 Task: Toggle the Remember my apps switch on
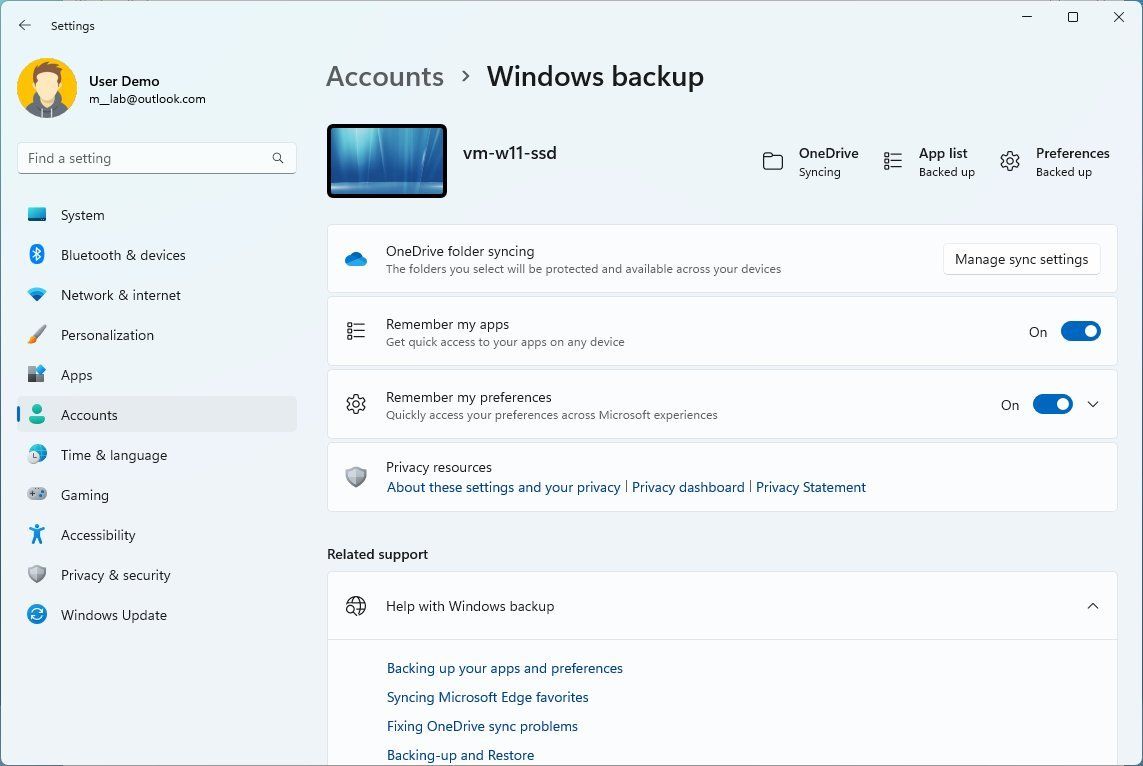(1080, 331)
